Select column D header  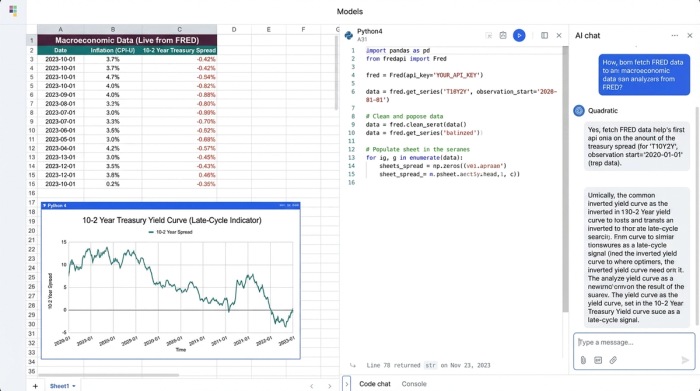coord(234,29)
